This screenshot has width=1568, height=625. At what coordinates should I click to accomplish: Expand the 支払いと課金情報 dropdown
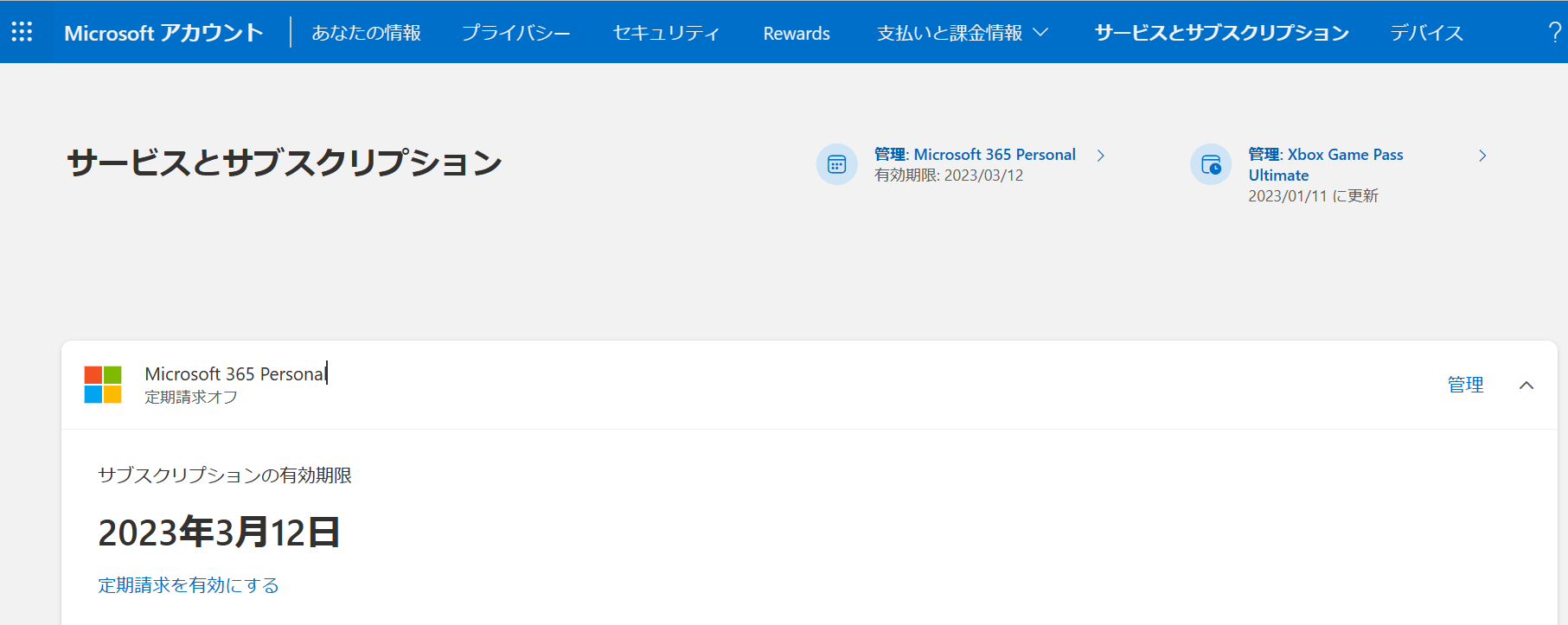click(963, 33)
